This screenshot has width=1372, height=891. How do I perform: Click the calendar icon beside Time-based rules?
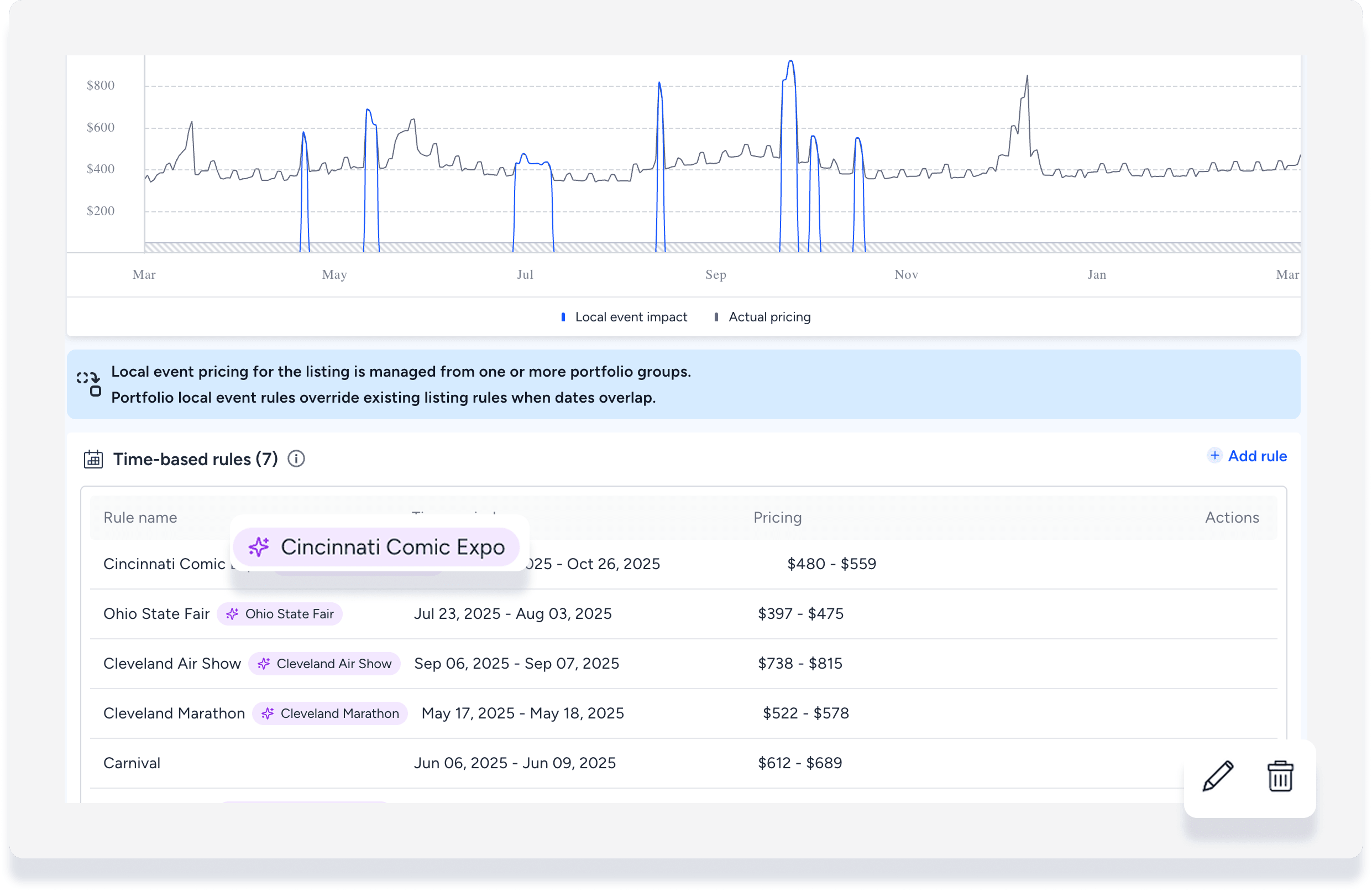click(93, 459)
